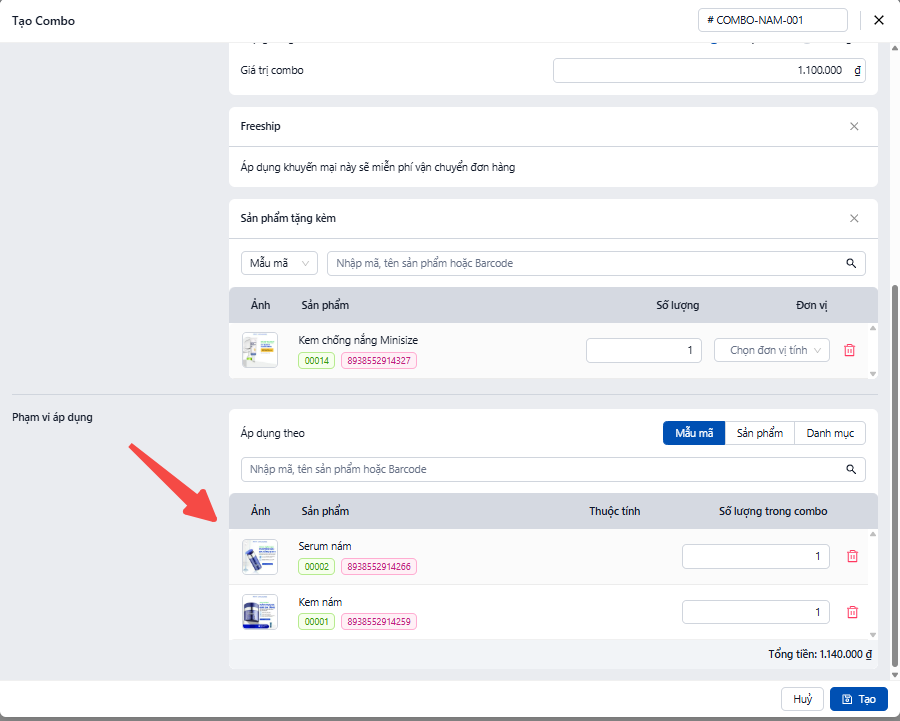Select Mẫu mã apply-scope option
The height and width of the screenshot is (721, 900).
click(693, 433)
